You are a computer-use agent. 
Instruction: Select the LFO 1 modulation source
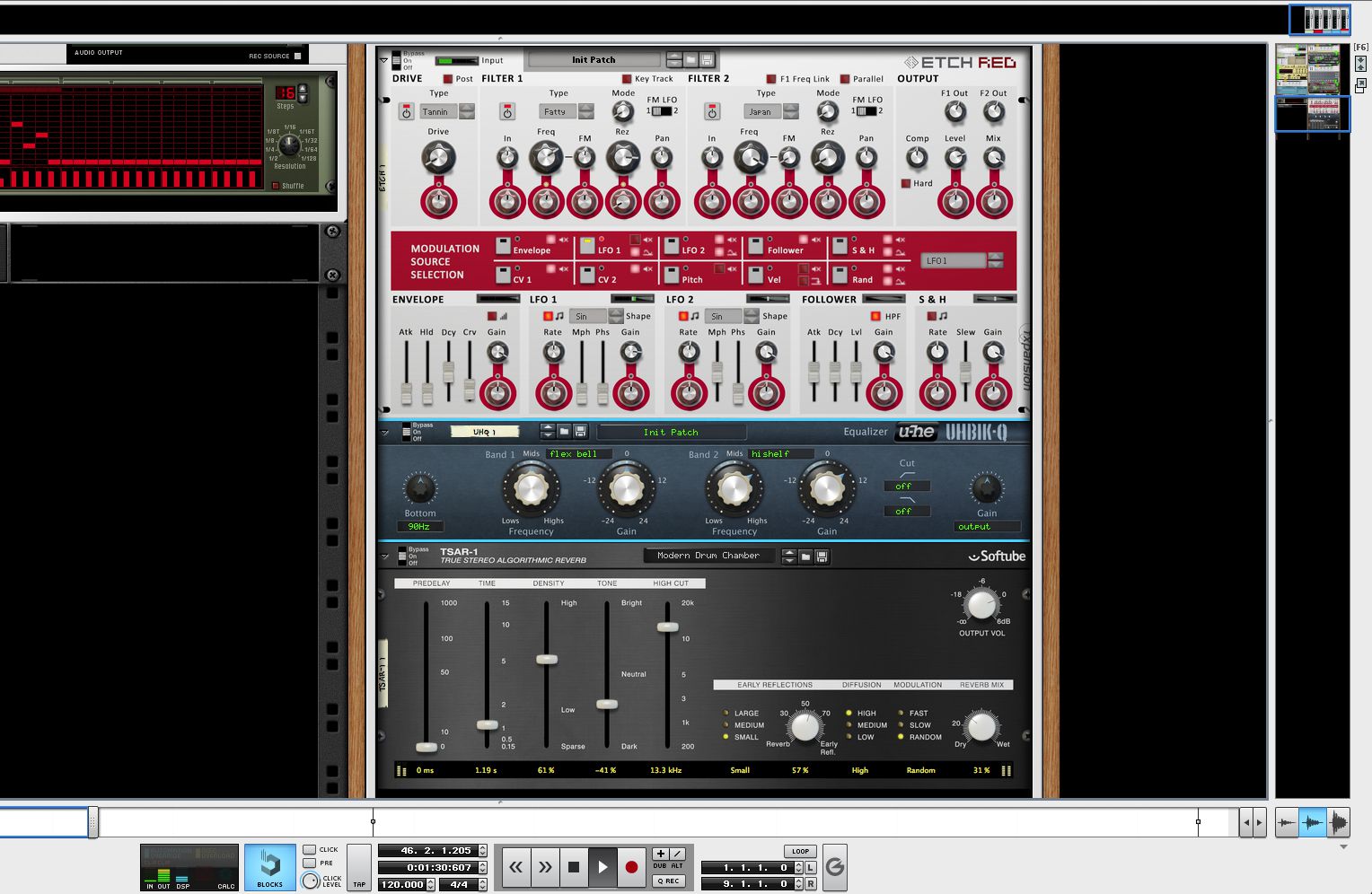[588, 245]
